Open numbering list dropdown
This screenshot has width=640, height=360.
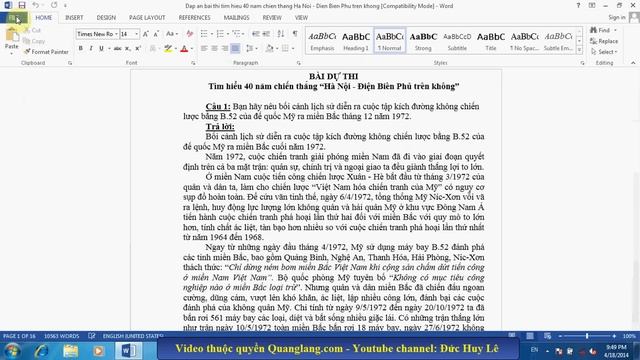click(x=228, y=34)
